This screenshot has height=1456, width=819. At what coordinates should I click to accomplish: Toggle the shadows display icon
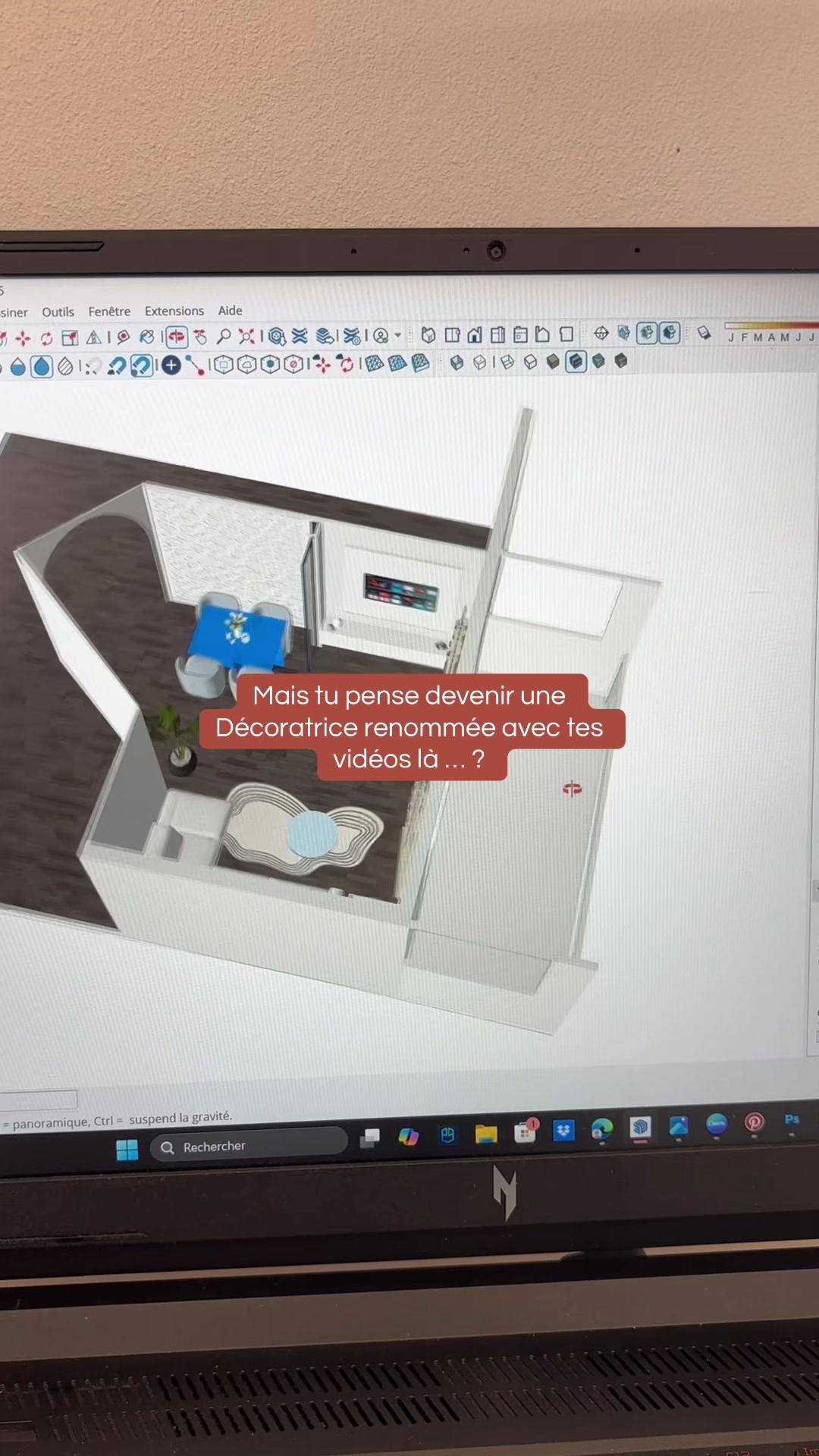click(x=704, y=332)
